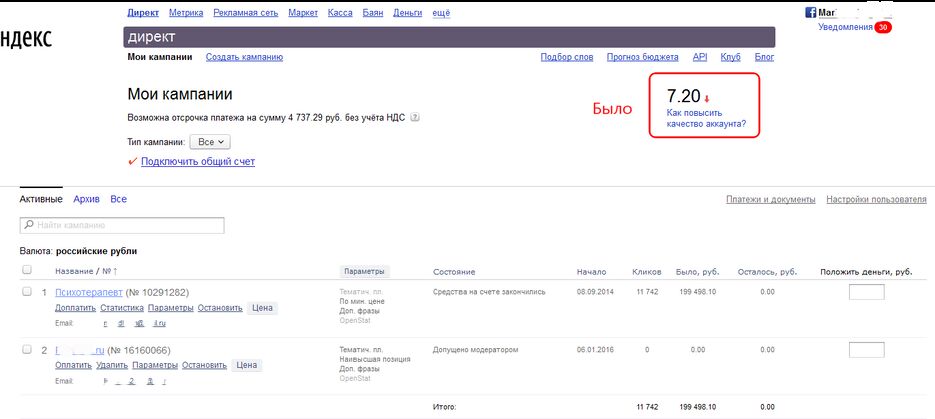Click the Итого label in totals row
The image size is (935, 419).
(x=444, y=407)
